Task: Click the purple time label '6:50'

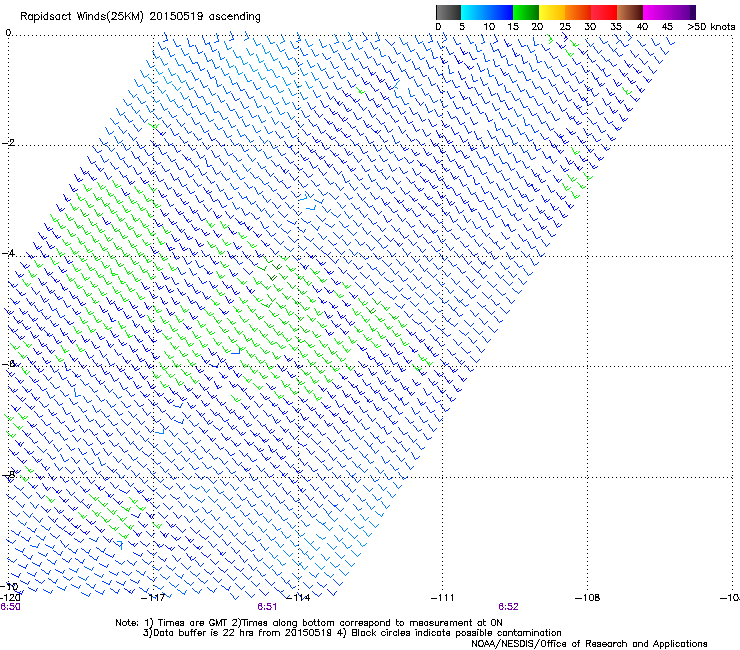Action: [x=10, y=607]
